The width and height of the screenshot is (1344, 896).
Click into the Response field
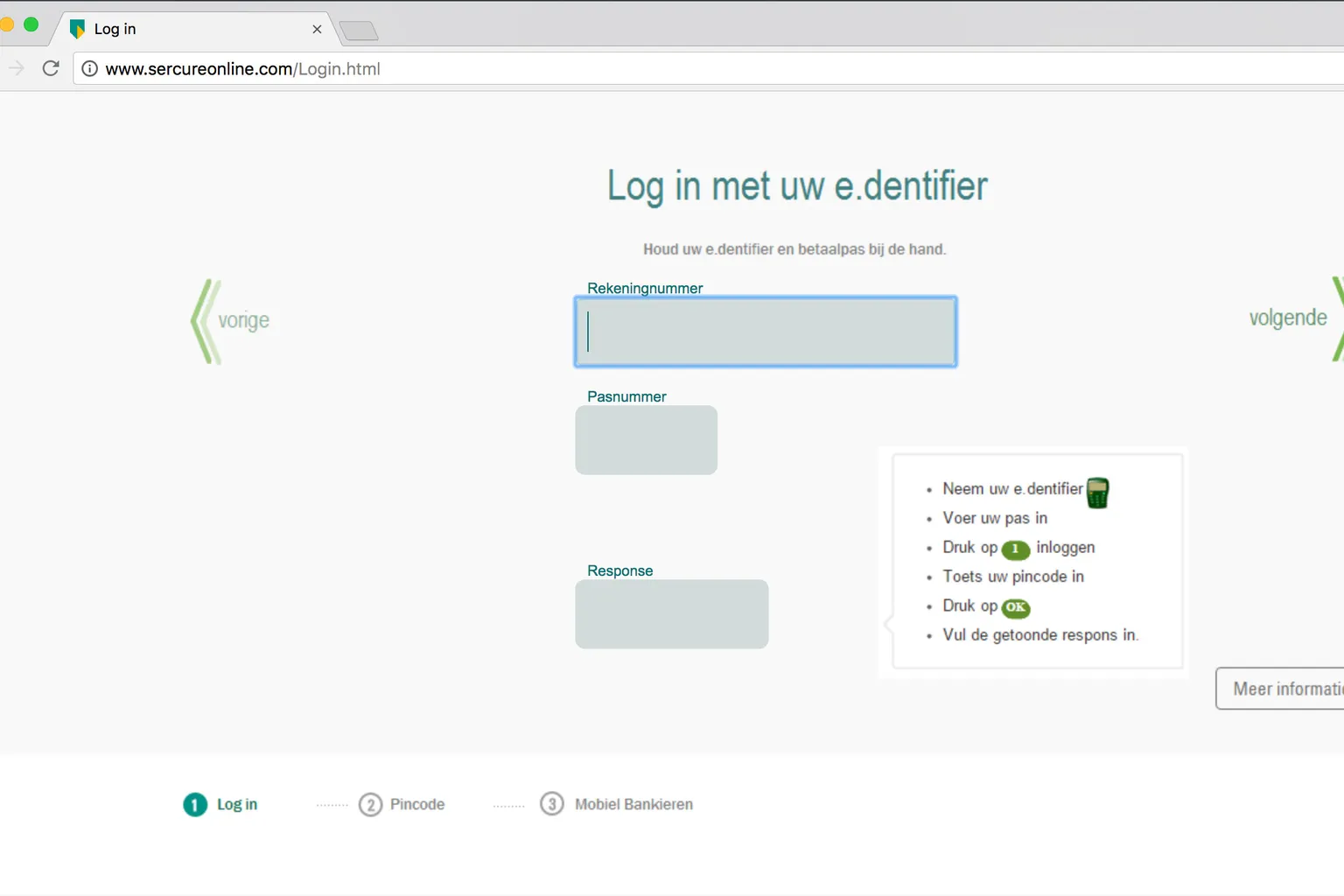[x=671, y=614]
